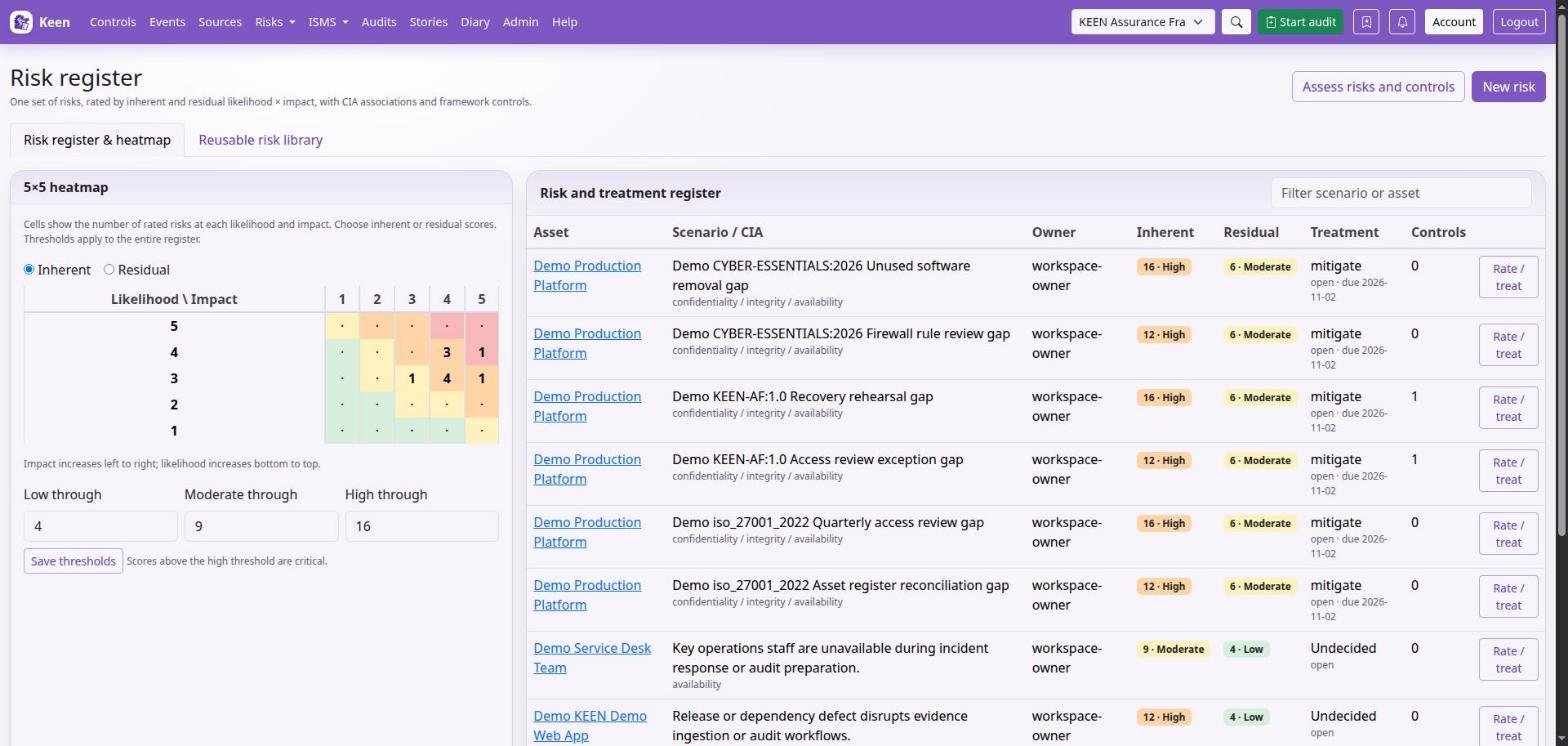
Task: Open bookmarks via the bookmark icon
Action: point(1366,22)
